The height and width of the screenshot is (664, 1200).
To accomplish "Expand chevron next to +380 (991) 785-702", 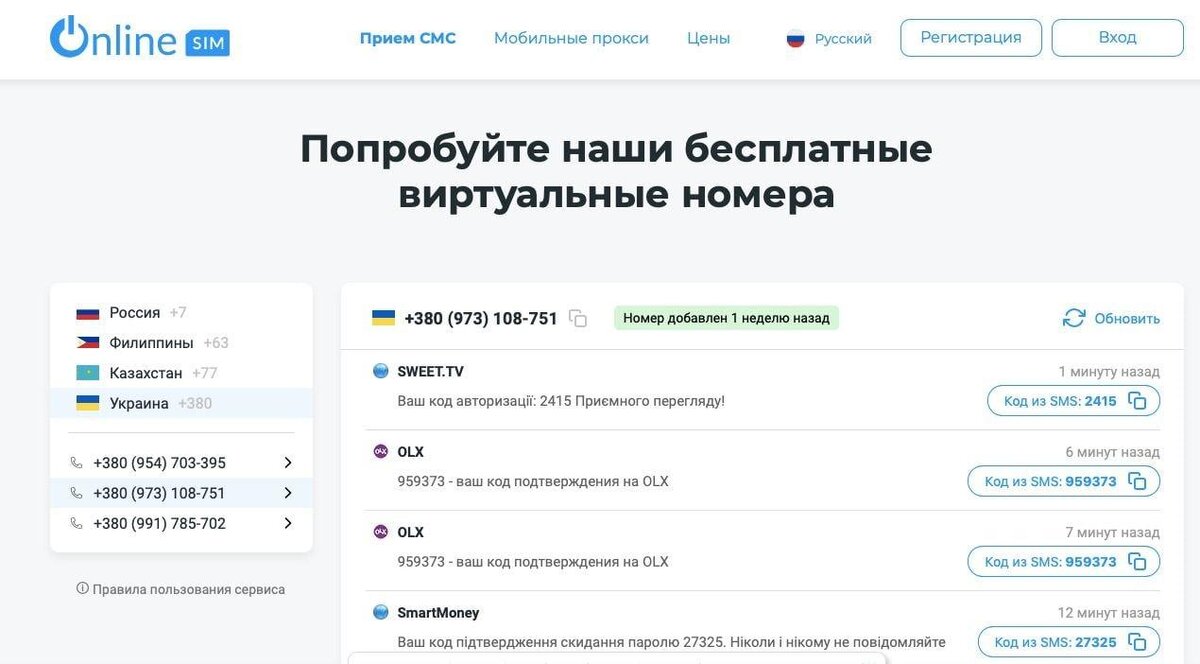I will [288, 523].
